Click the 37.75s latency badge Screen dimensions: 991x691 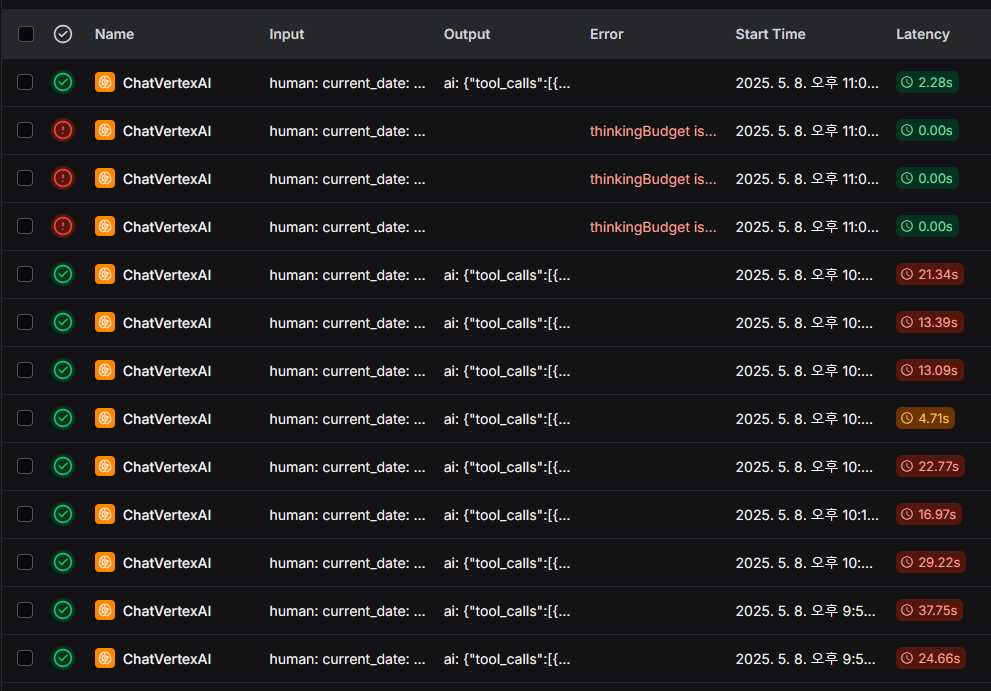930,611
